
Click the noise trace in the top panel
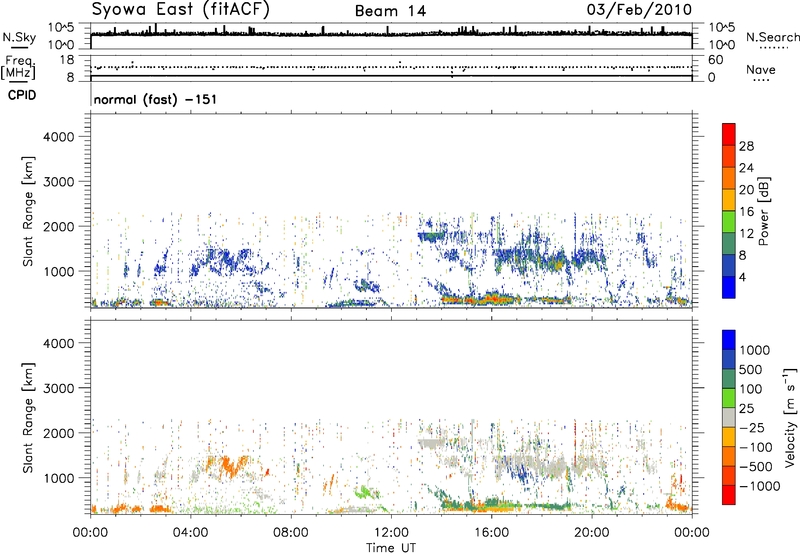coord(391,34)
